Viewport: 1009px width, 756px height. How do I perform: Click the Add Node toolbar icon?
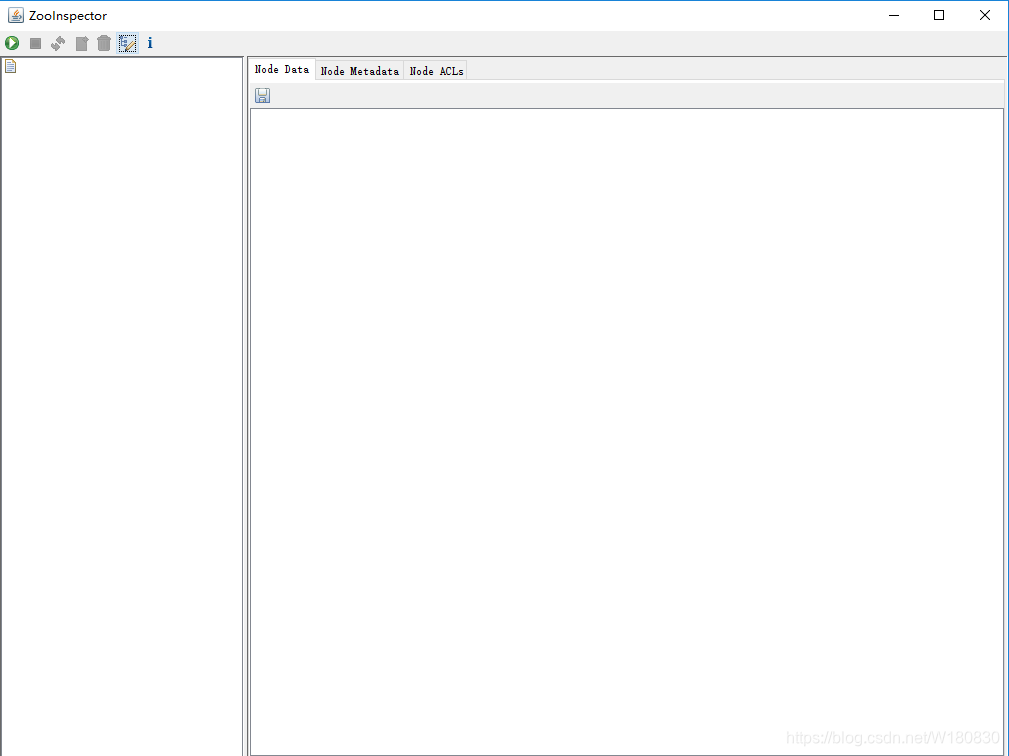pyautogui.click(x=82, y=43)
